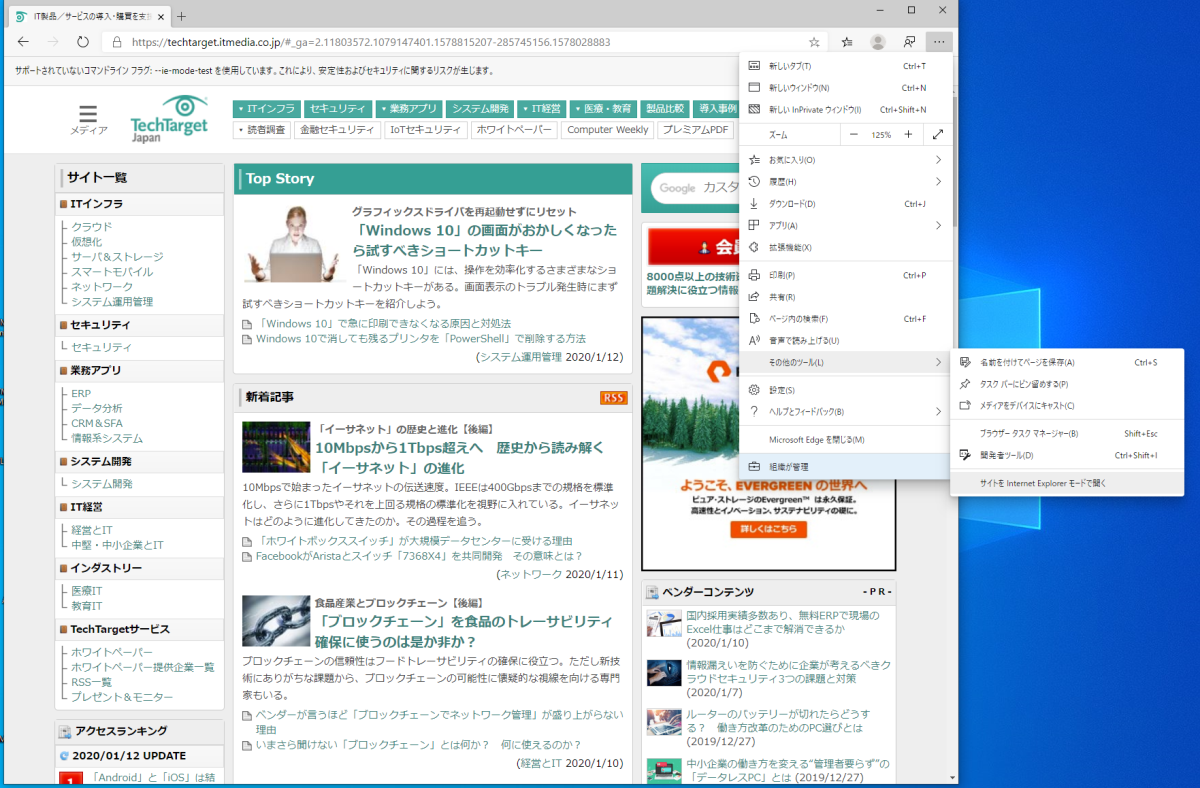Increase zoom with the plus button
This screenshot has width=1200, height=788.
(x=908, y=134)
